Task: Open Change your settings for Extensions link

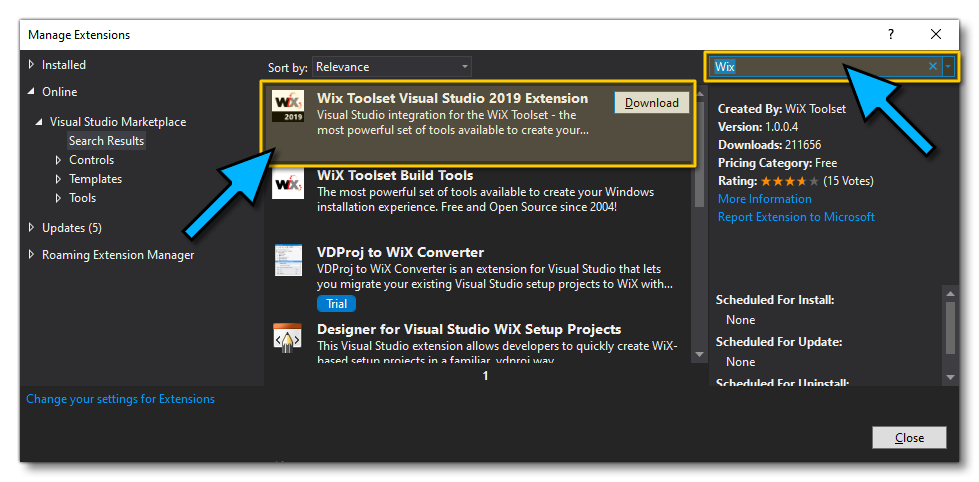Action: click(x=121, y=398)
